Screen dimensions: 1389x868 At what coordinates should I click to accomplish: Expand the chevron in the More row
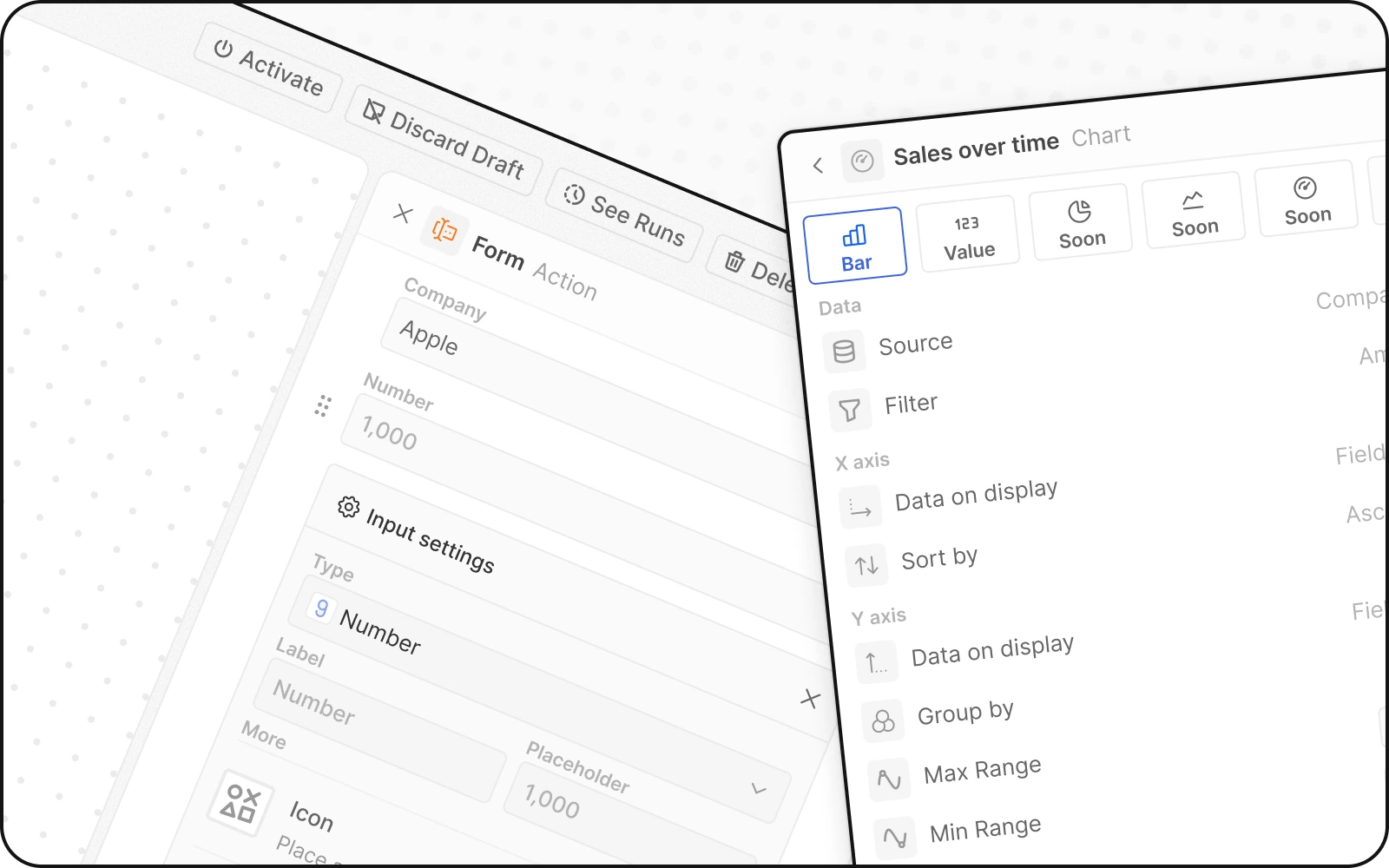[759, 788]
